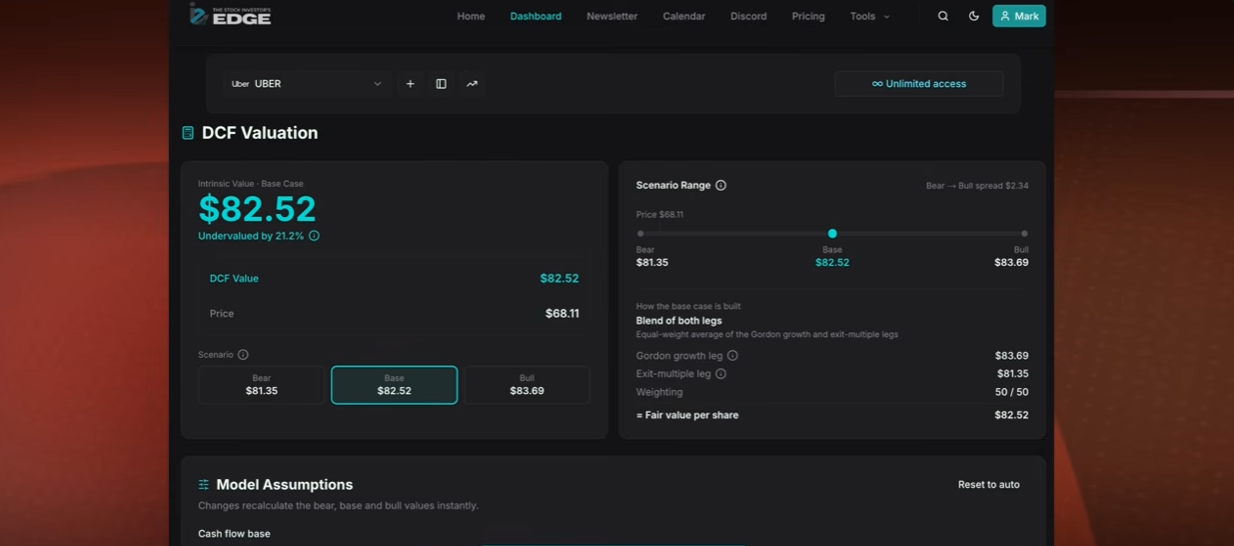This screenshot has width=1234, height=546.
Task: Click the Stock Investor's Edge logo
Action: point(230,14)
